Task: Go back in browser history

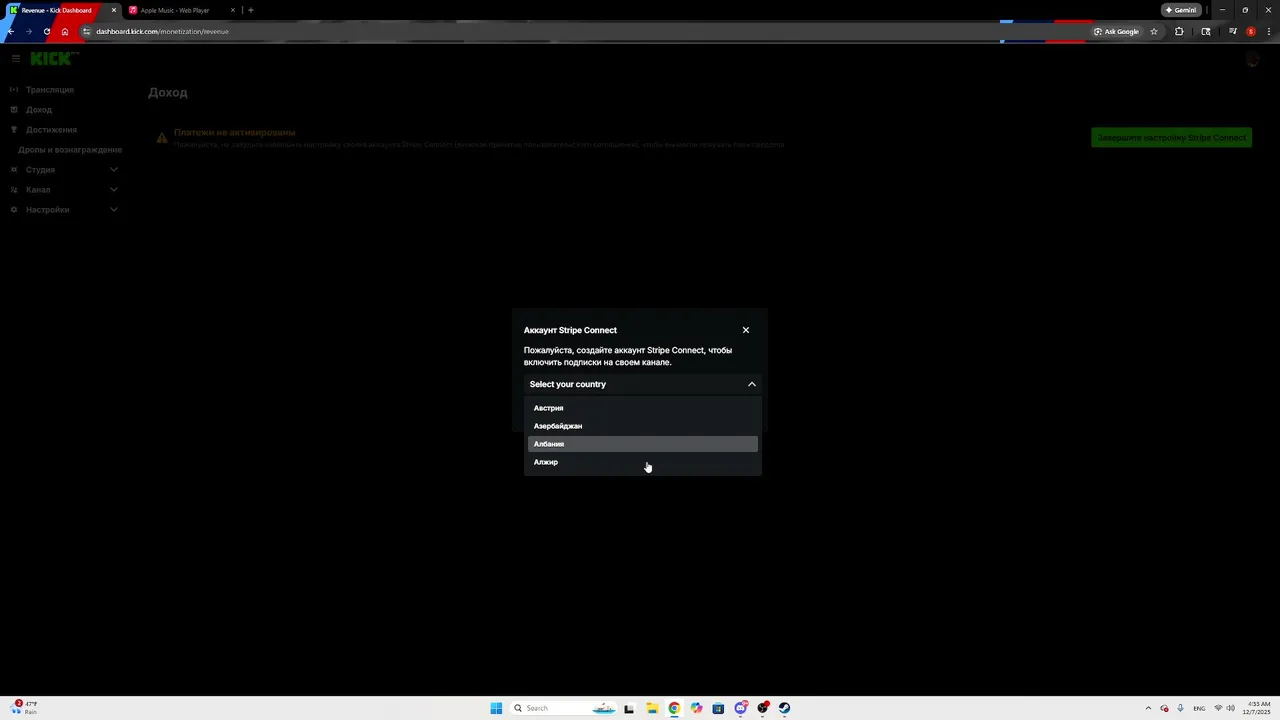Action: pos(10,31)
